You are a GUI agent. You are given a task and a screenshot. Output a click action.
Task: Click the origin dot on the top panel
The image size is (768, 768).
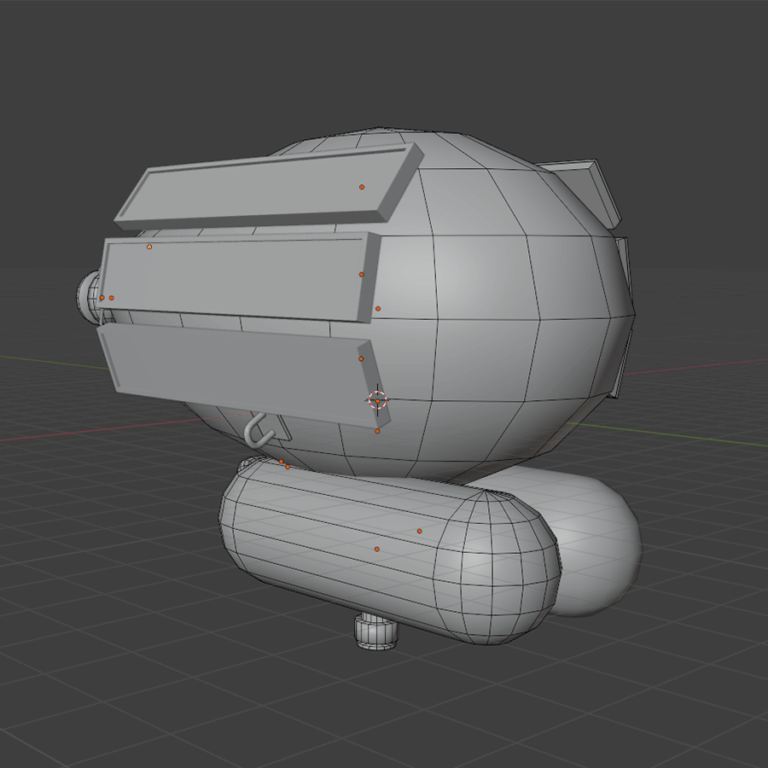pyautogui.click(x=362, y=187)
